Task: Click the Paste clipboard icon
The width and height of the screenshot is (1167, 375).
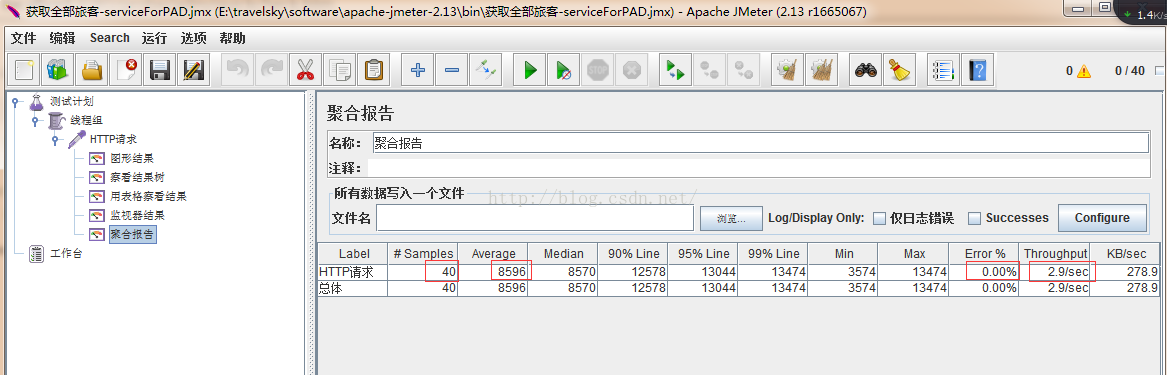Action: pos(374,70)
